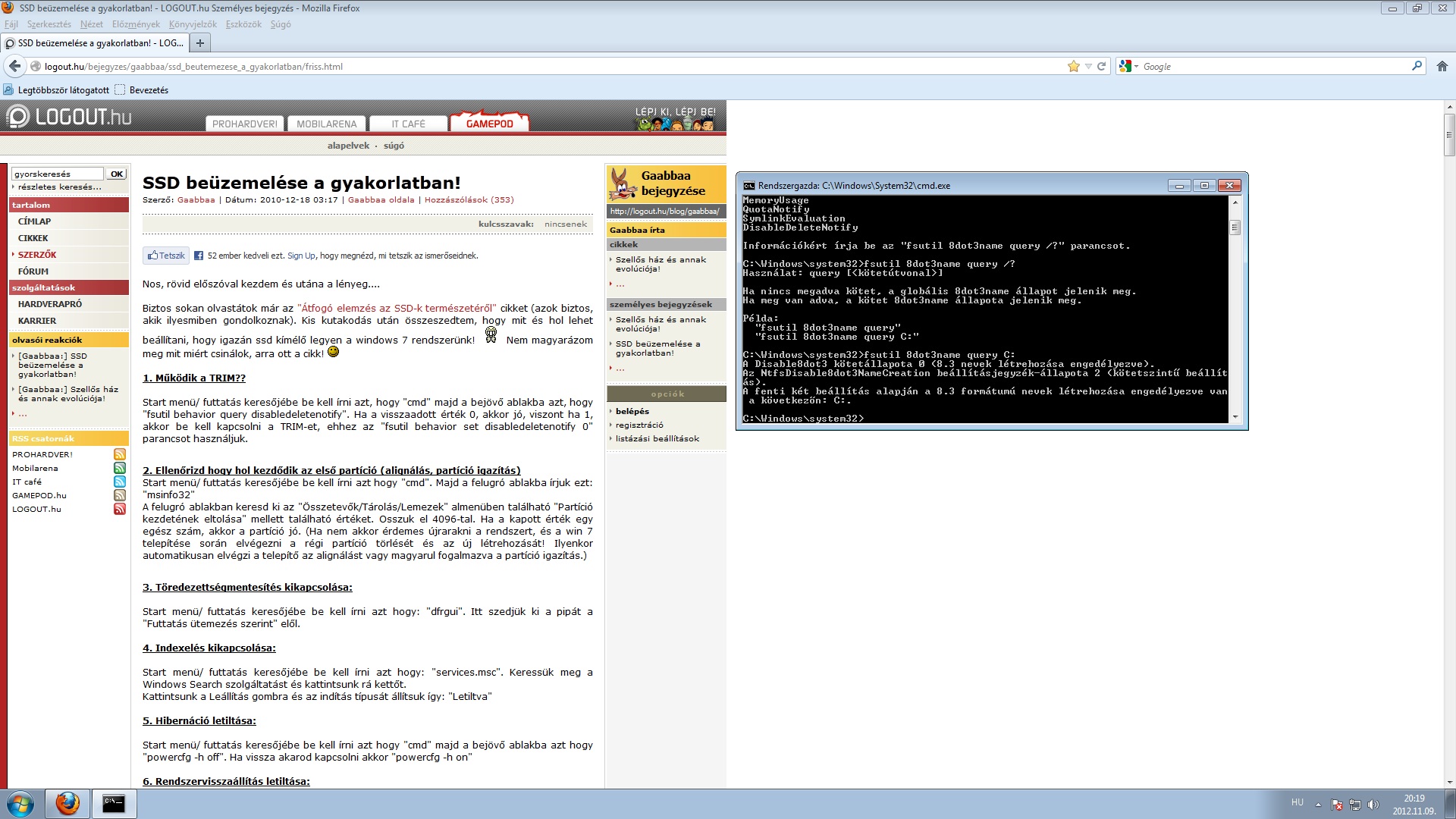Click the cmd window vertical scrollbar thumb

[x=1235, y=227]
